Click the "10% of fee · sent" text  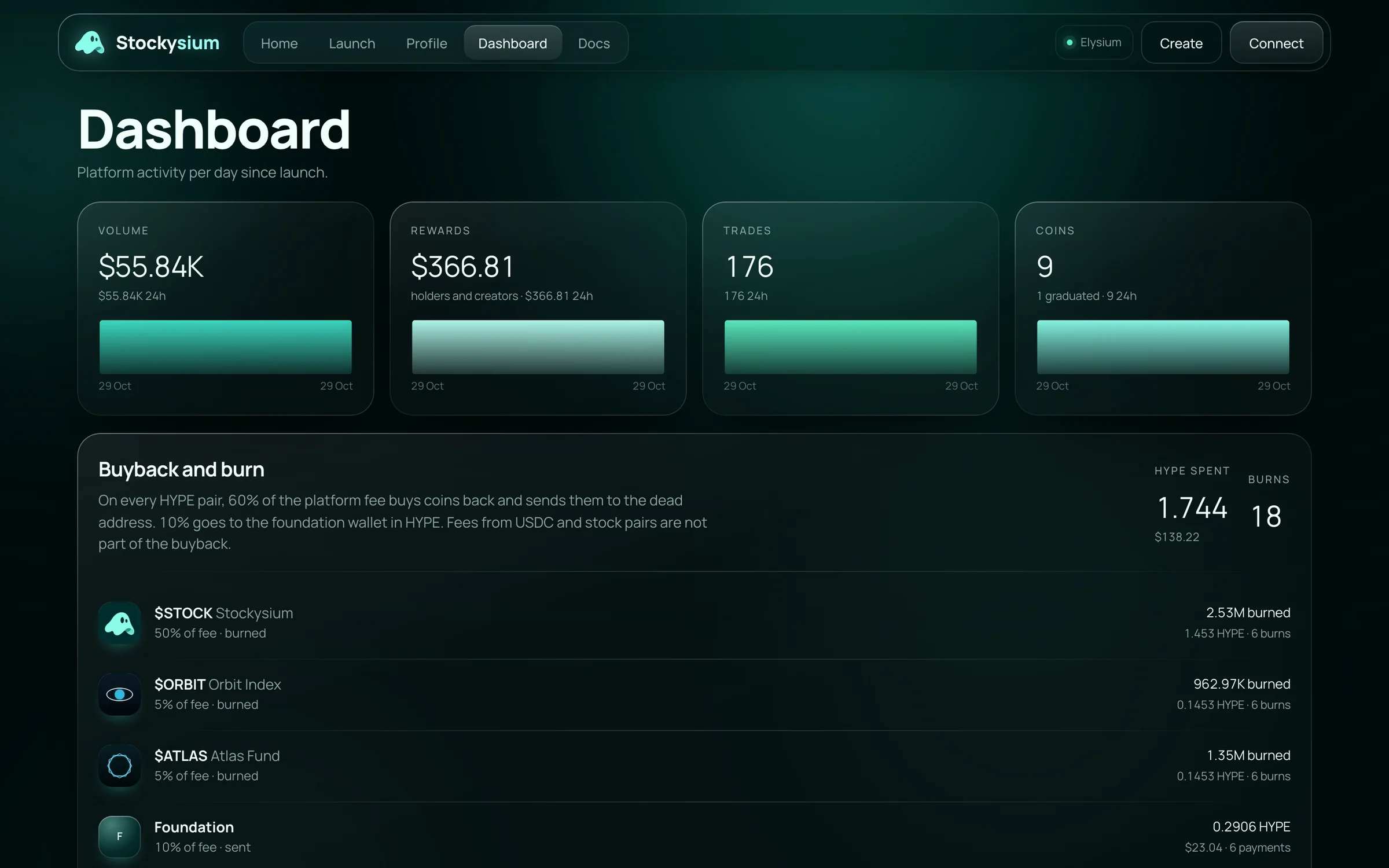coord(203,848)
